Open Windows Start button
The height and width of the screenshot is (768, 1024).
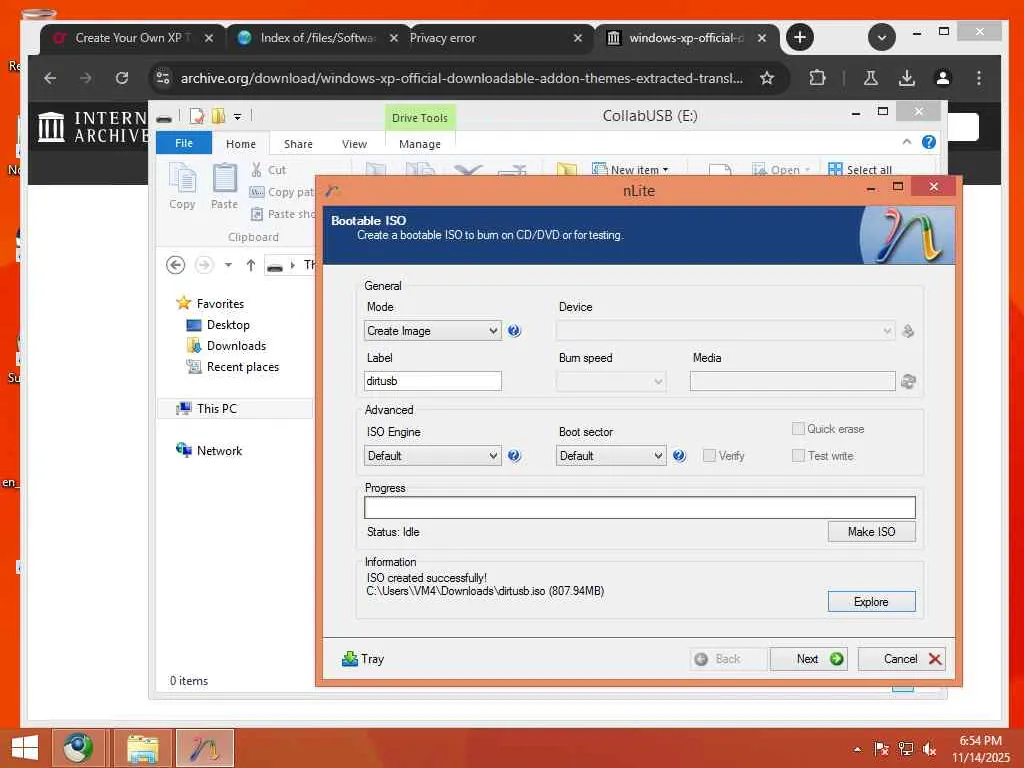(25, 748)
